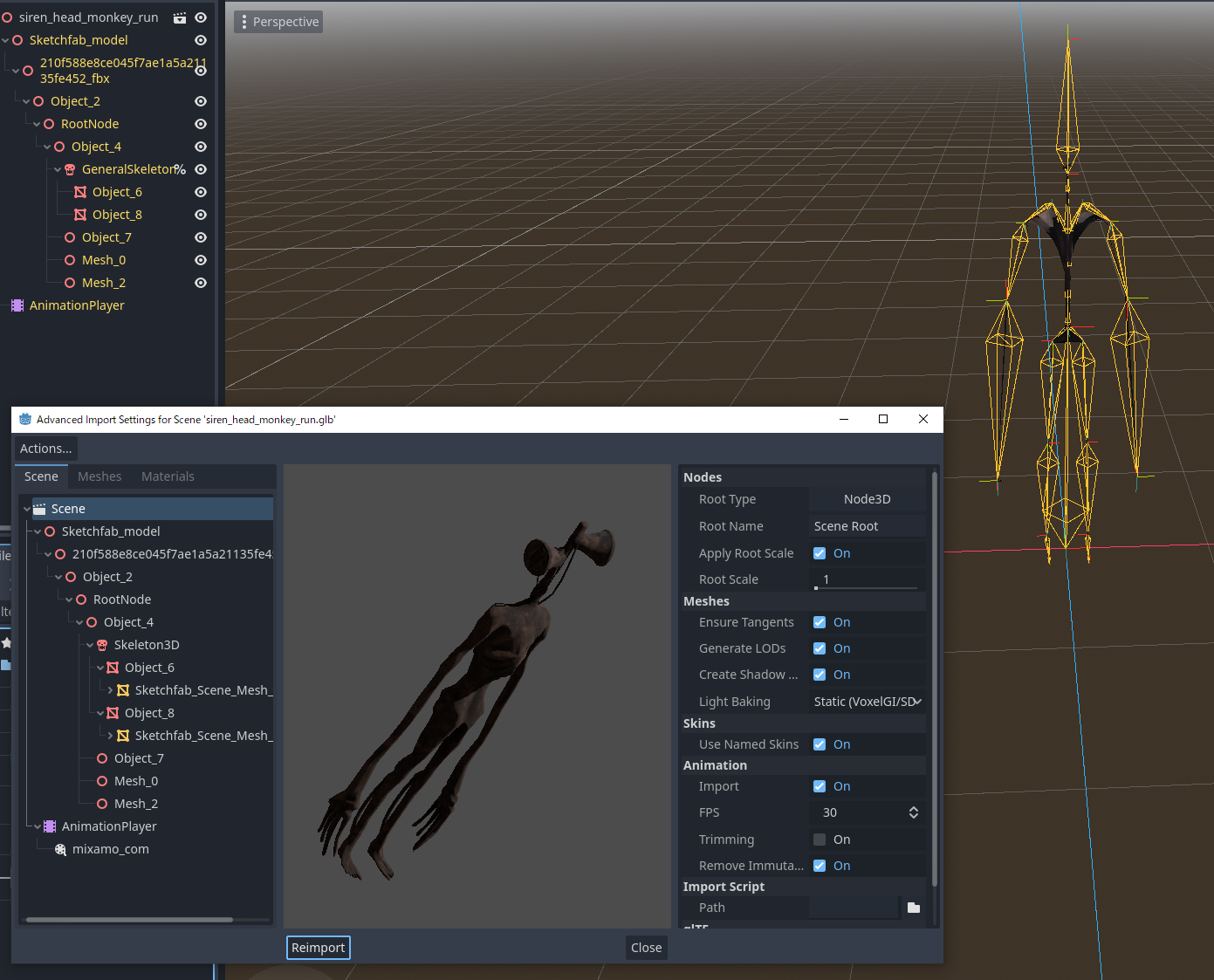The width and height of the screenshot is (1214, 980).
Task: Click the AnimationPlayer icon in the scene tree
Action: (x=17, y=305)
